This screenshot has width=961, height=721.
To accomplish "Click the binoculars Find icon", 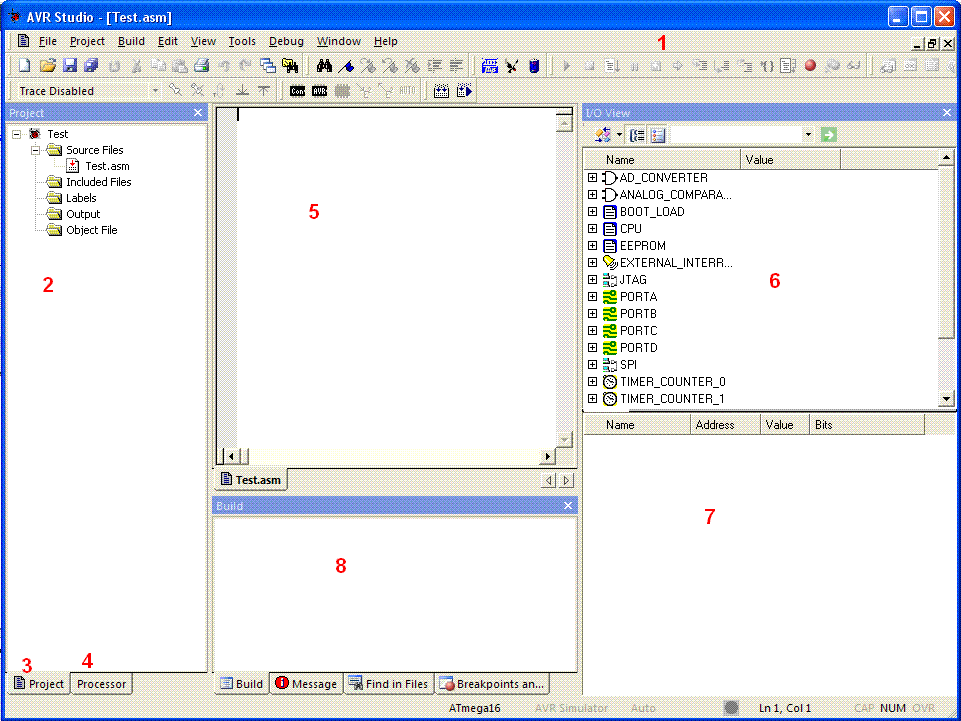I will pyautogui.click(x=324, y=65).
